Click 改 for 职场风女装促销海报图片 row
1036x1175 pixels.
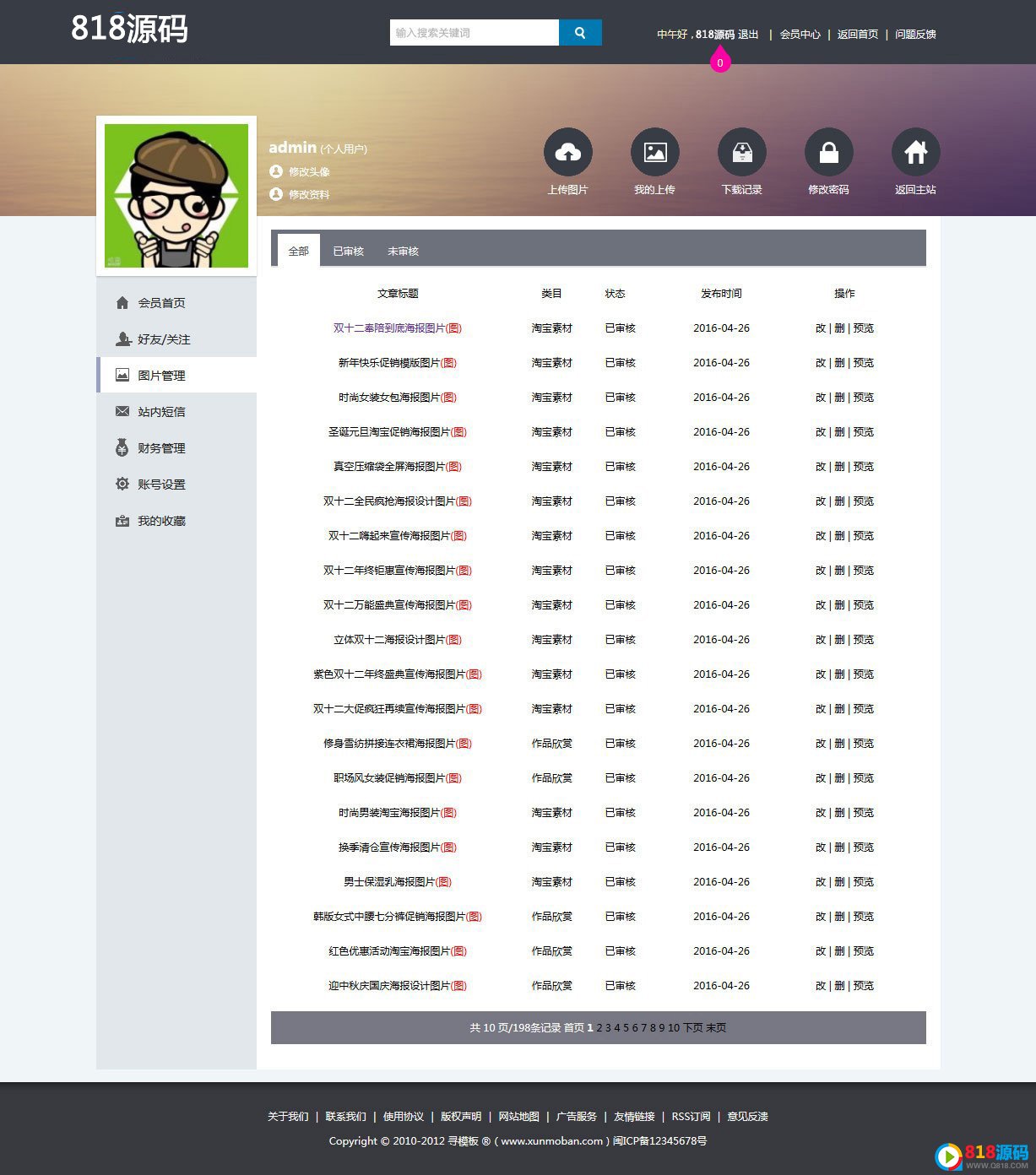[x=821, y=777]
